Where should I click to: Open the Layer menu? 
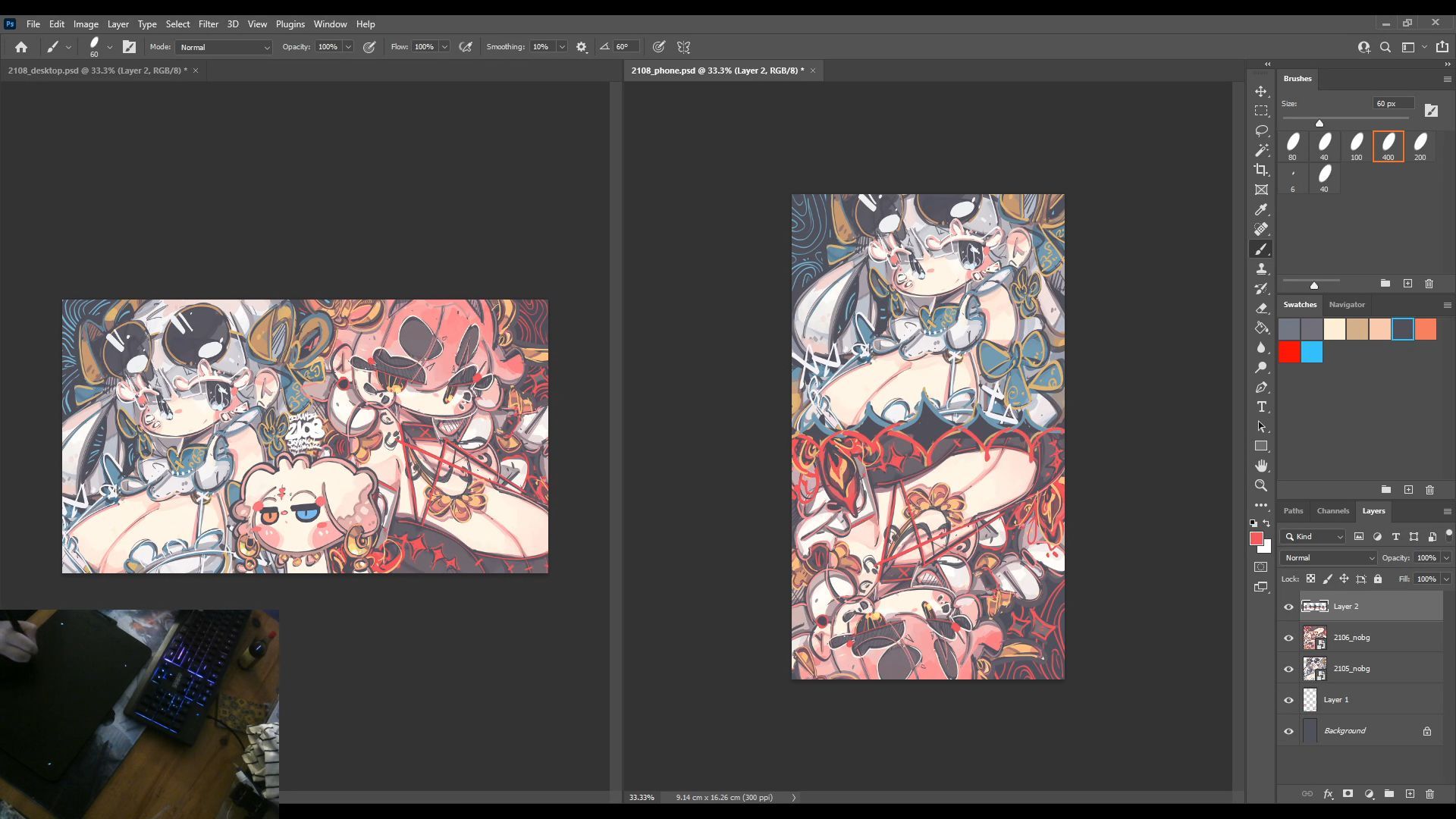click(118, 24)
